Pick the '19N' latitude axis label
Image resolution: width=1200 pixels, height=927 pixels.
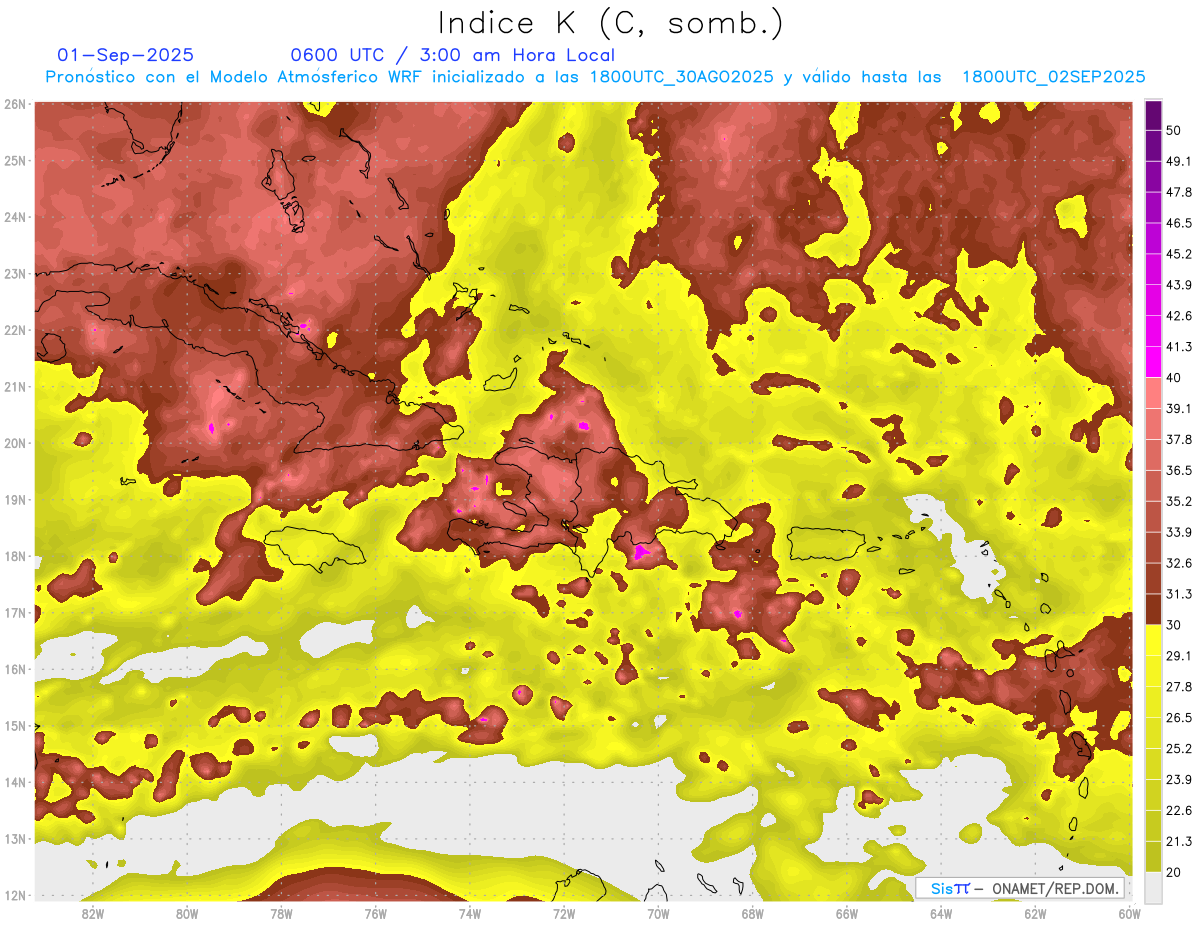click(15, 499)
